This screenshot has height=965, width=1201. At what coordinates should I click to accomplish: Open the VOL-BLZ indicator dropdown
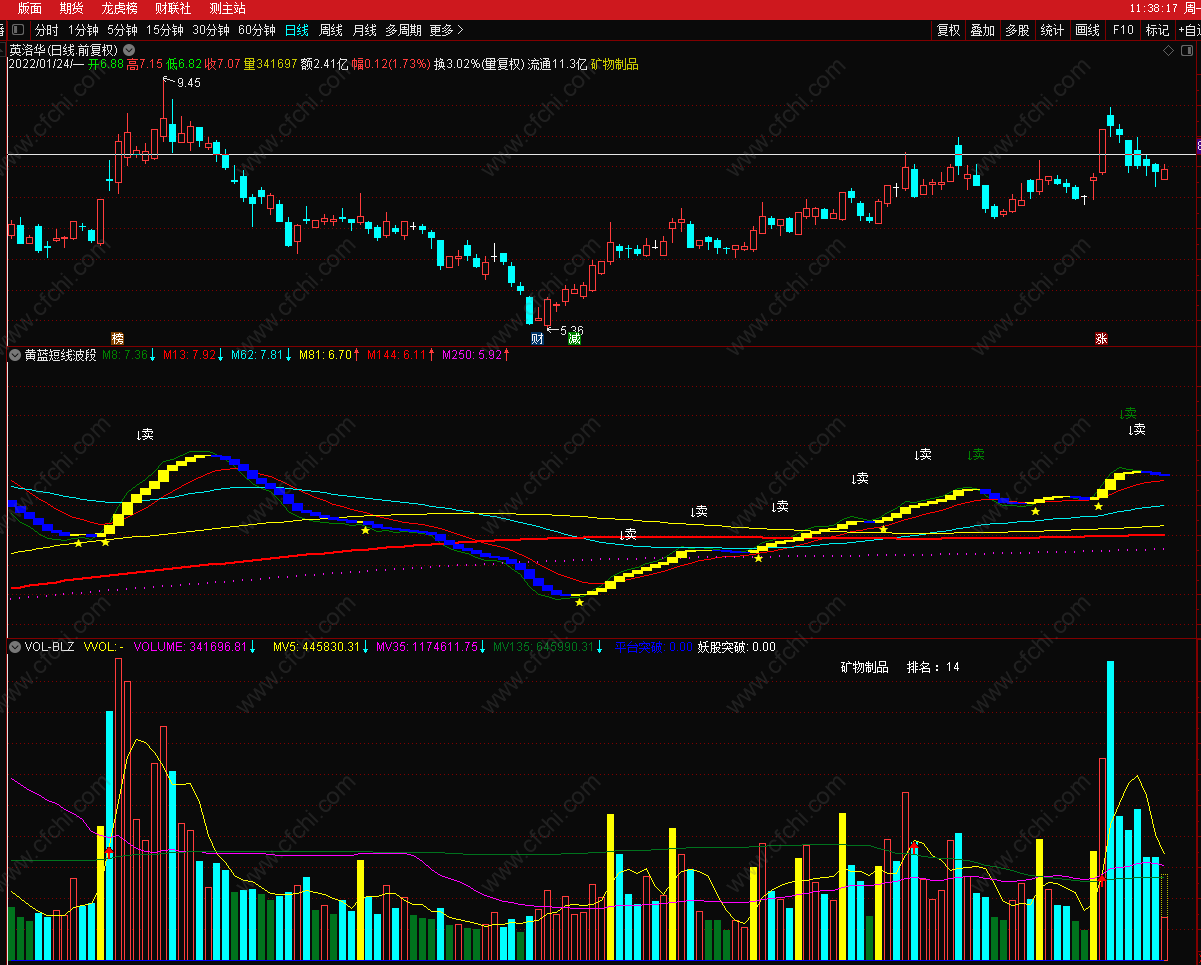(x=15, y=647)
